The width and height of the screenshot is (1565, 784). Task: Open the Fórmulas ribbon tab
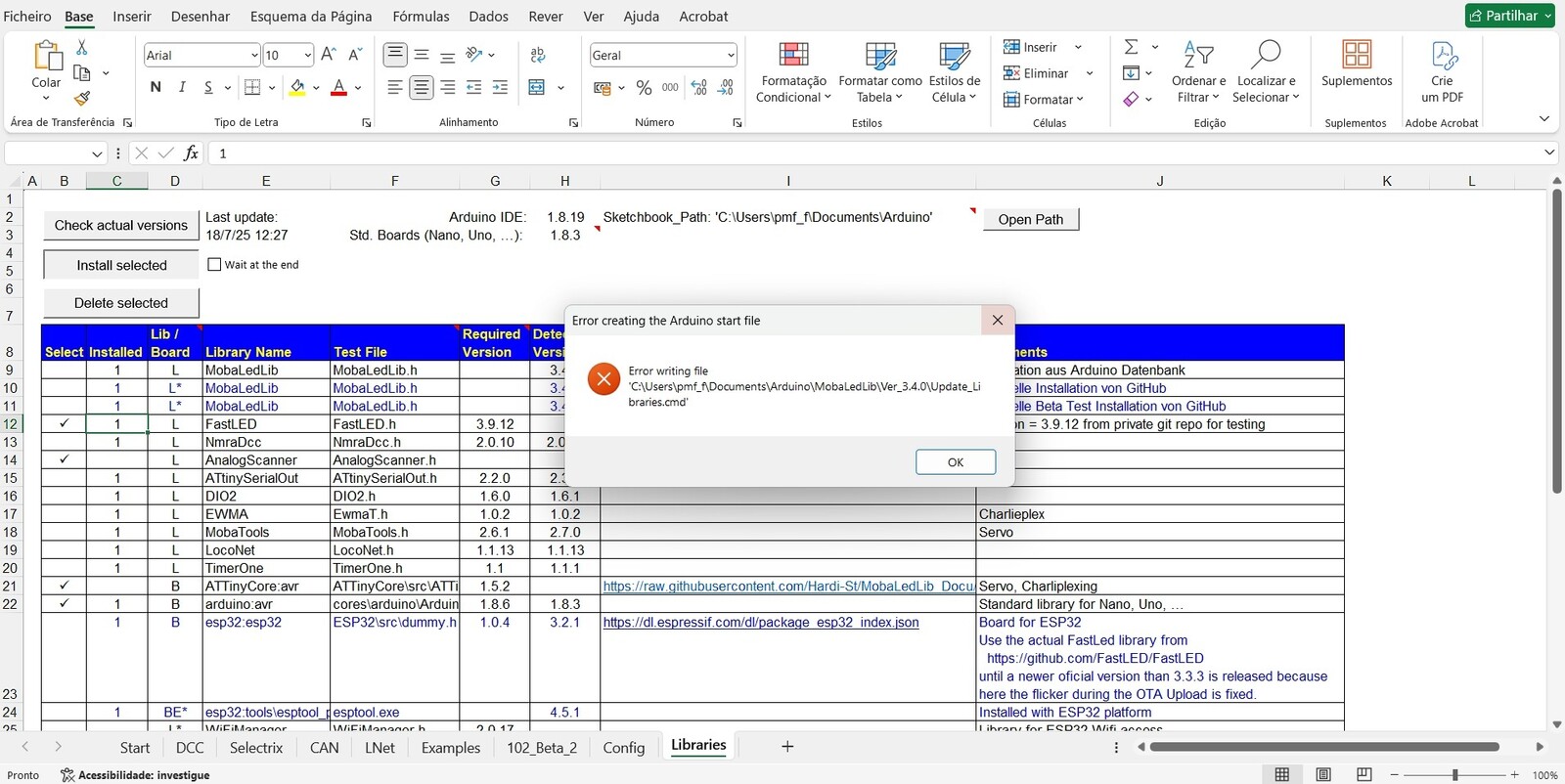(421, 17)
